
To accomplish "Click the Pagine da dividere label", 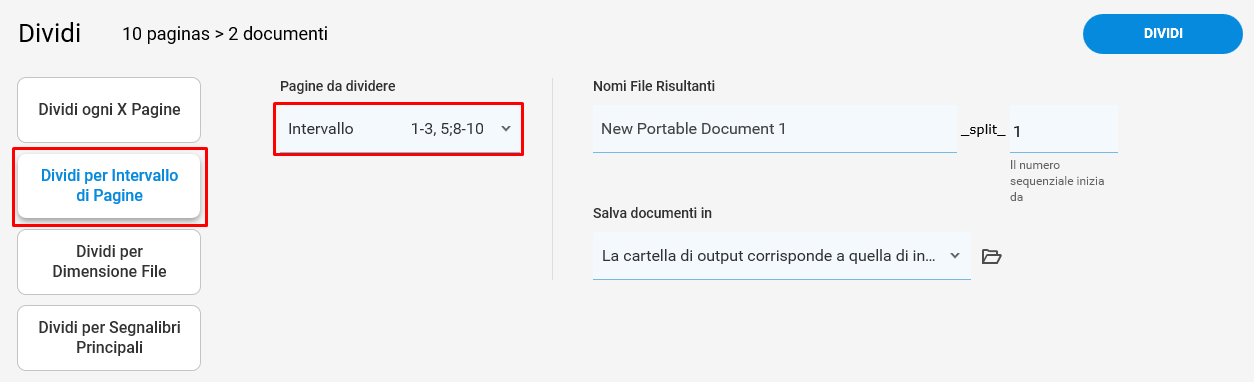I will (337, 87).
